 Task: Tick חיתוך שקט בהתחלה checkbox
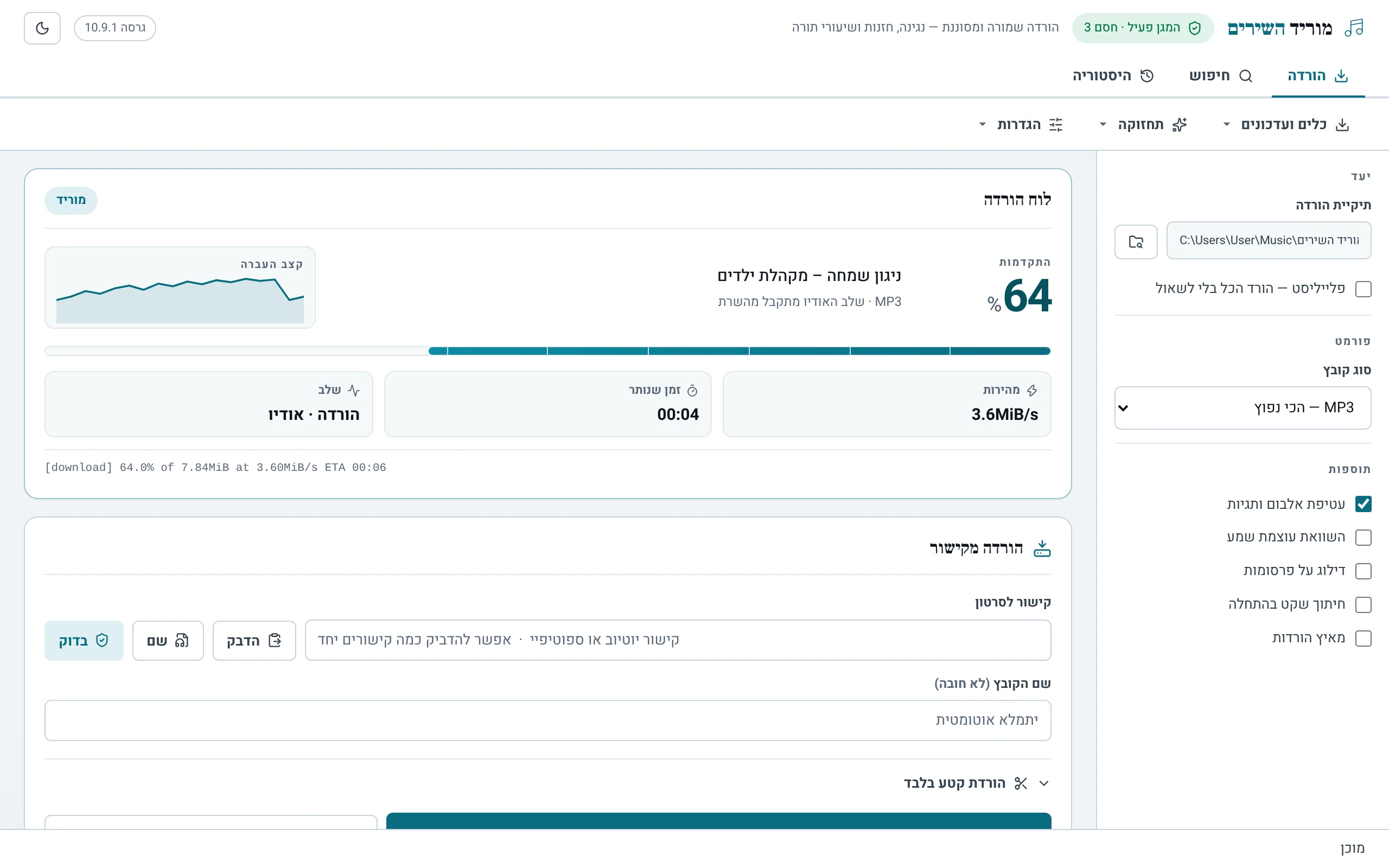click(x=1362, y=604)
